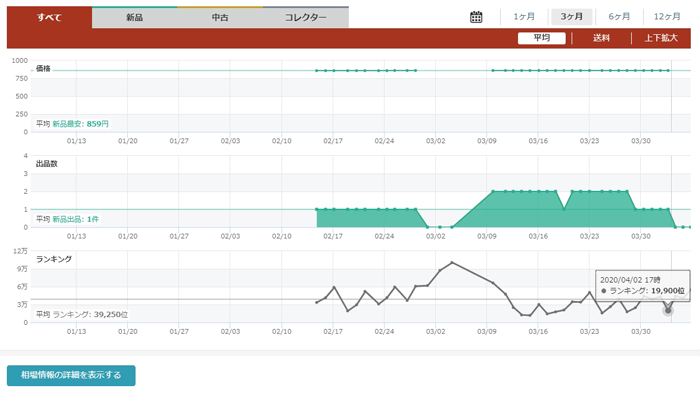
Task: Click the ランキング chart title
Action: click(54, 259)
